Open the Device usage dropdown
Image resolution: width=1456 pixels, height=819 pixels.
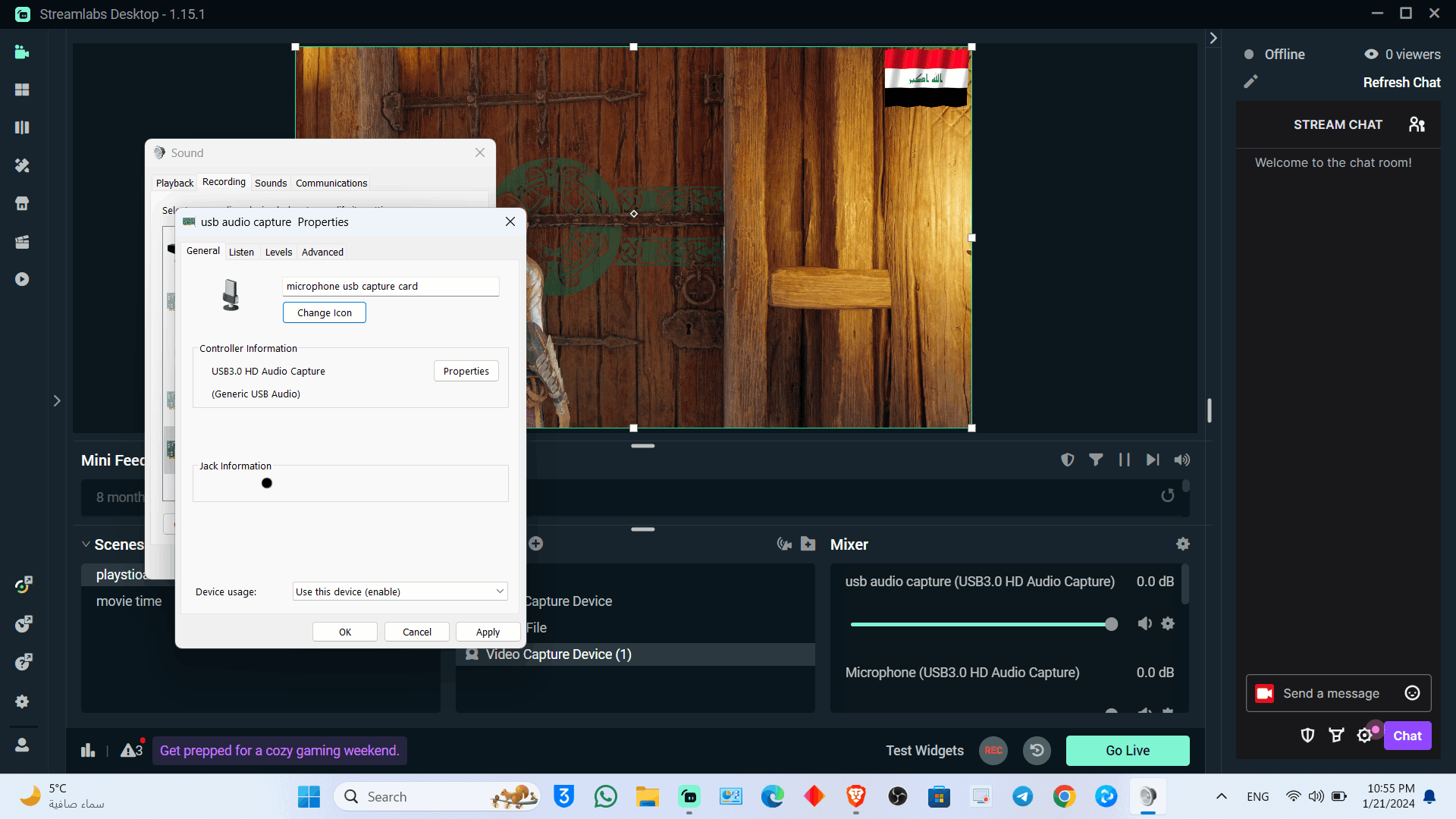(x=400, y=591)
